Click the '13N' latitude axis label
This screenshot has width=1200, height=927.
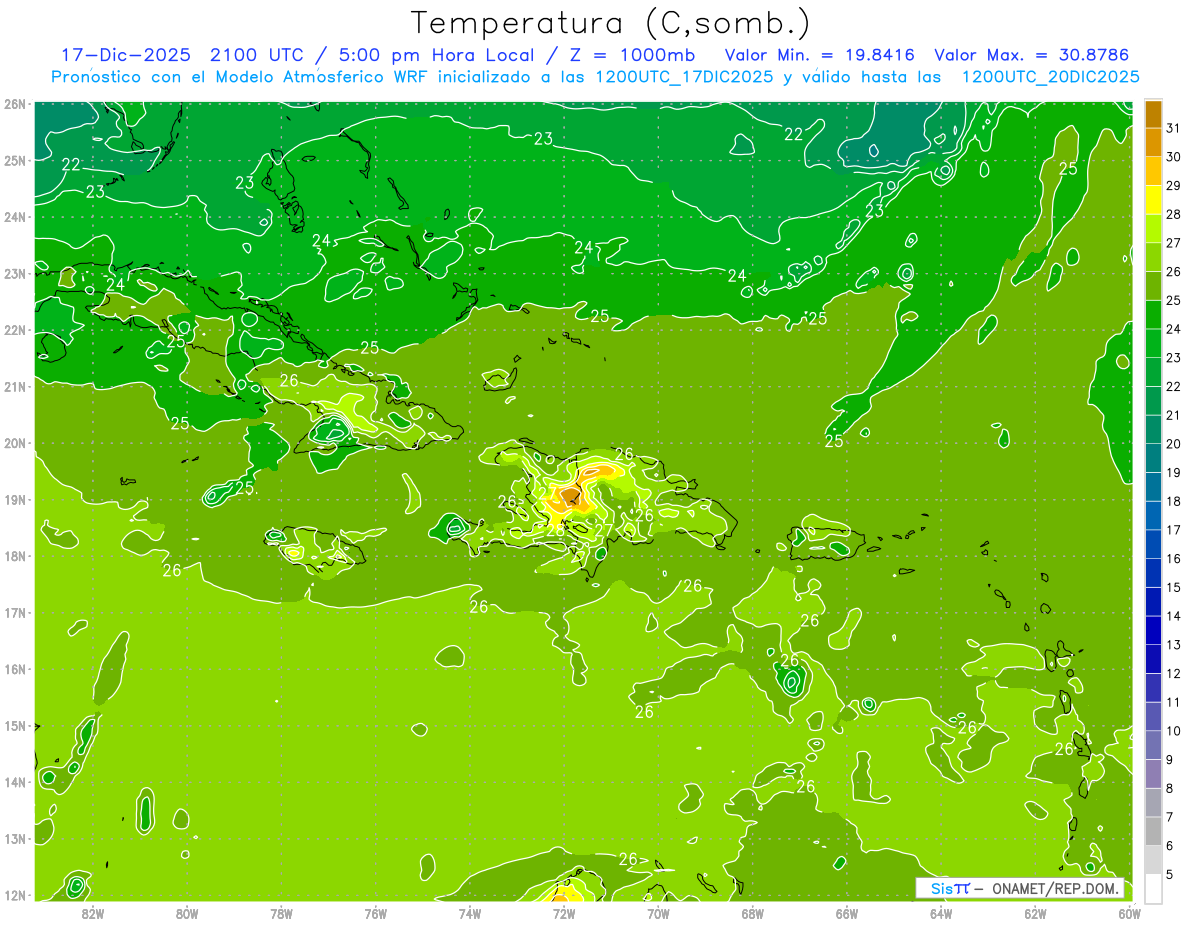pyautogui.click(x=16, y=839)
